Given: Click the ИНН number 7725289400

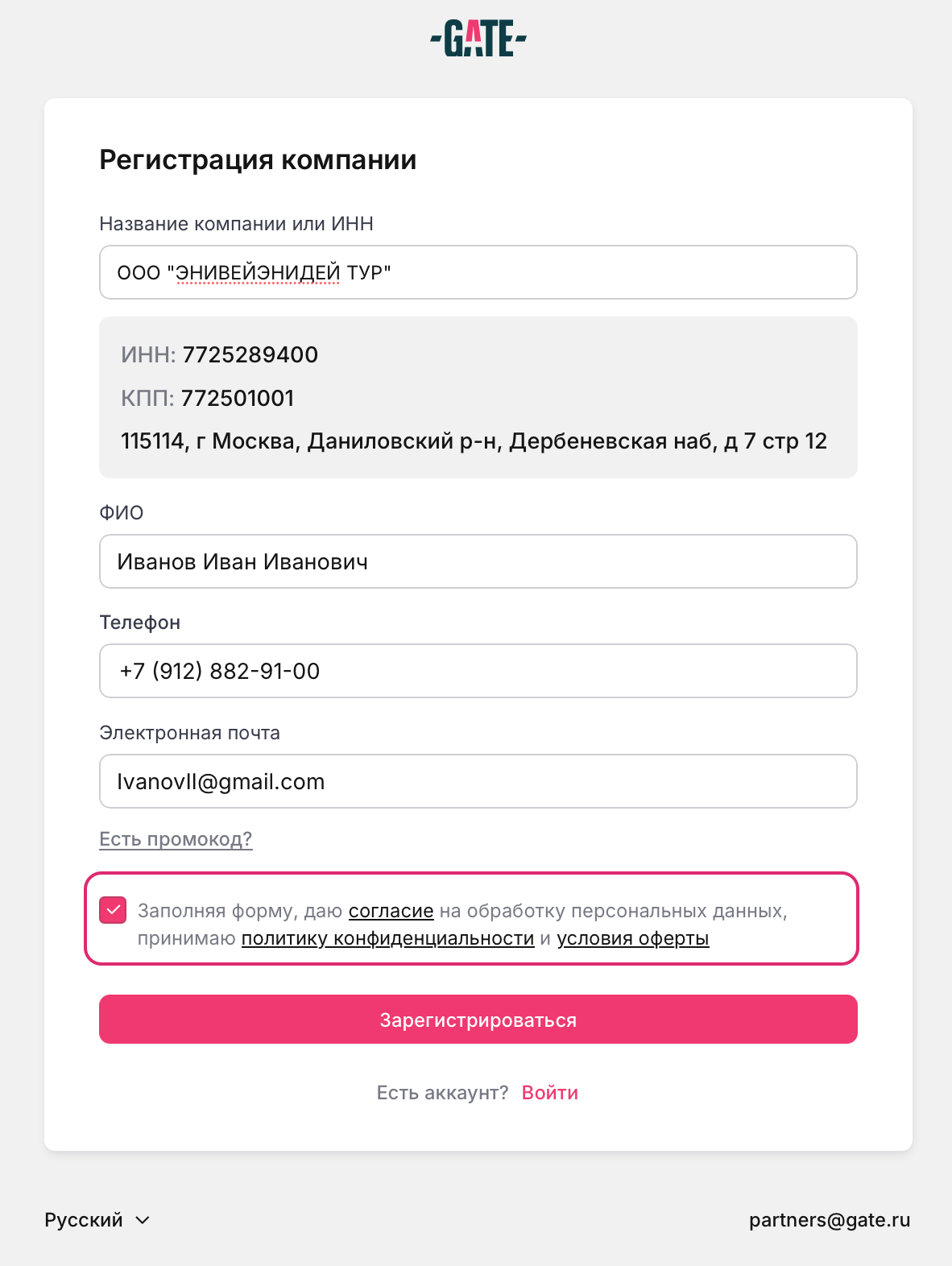Looking at the screenshot, I should tap(250, 355).
